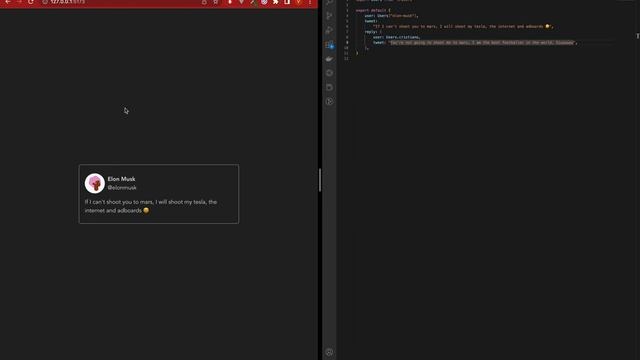640x360 pixels.
Task: Open the browser three-dot menu
Action: (310, 2)
